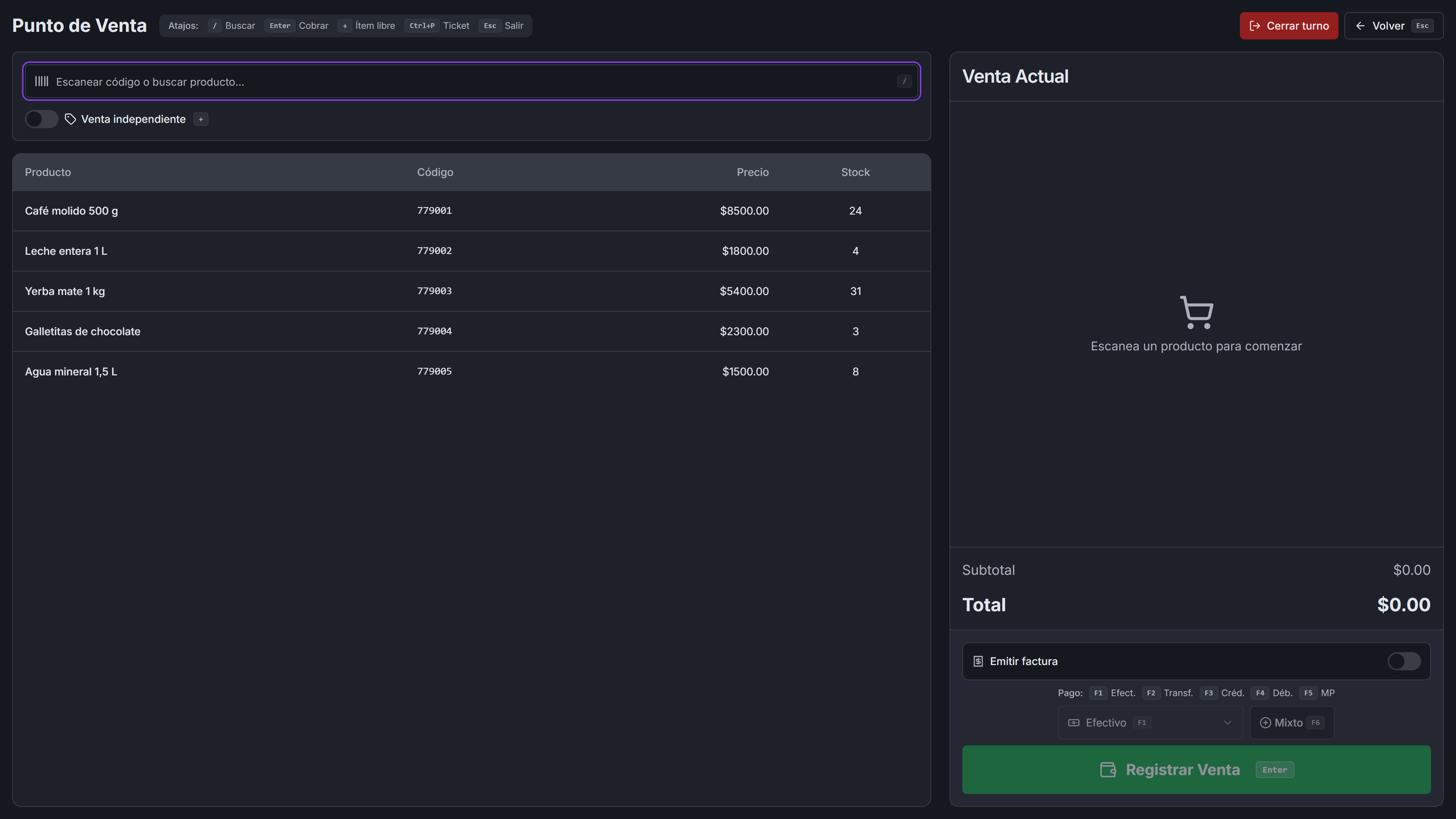Focus the Escanear código search field

[471, 82]
